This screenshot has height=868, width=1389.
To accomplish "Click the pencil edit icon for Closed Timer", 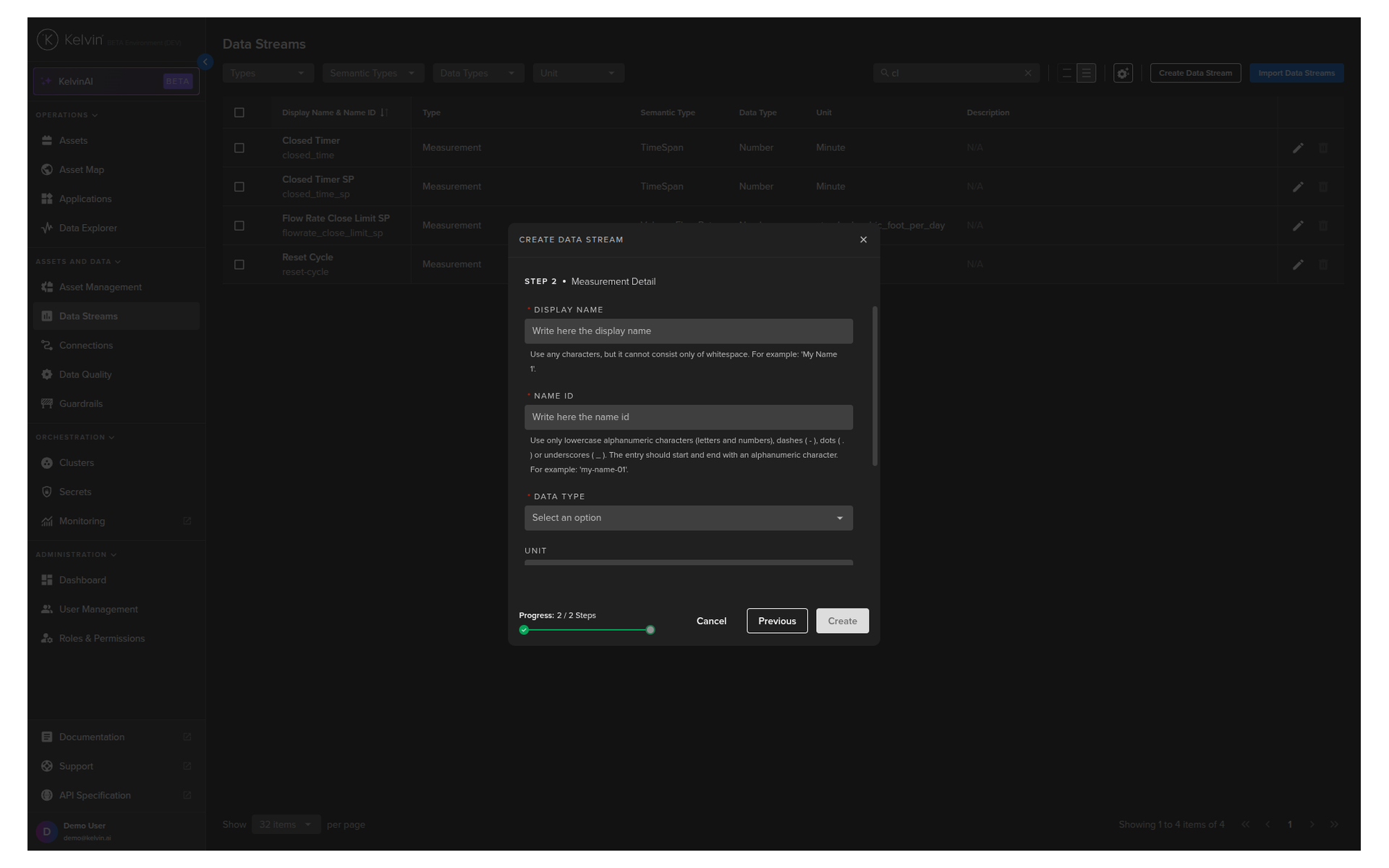I will [1298, 148].
